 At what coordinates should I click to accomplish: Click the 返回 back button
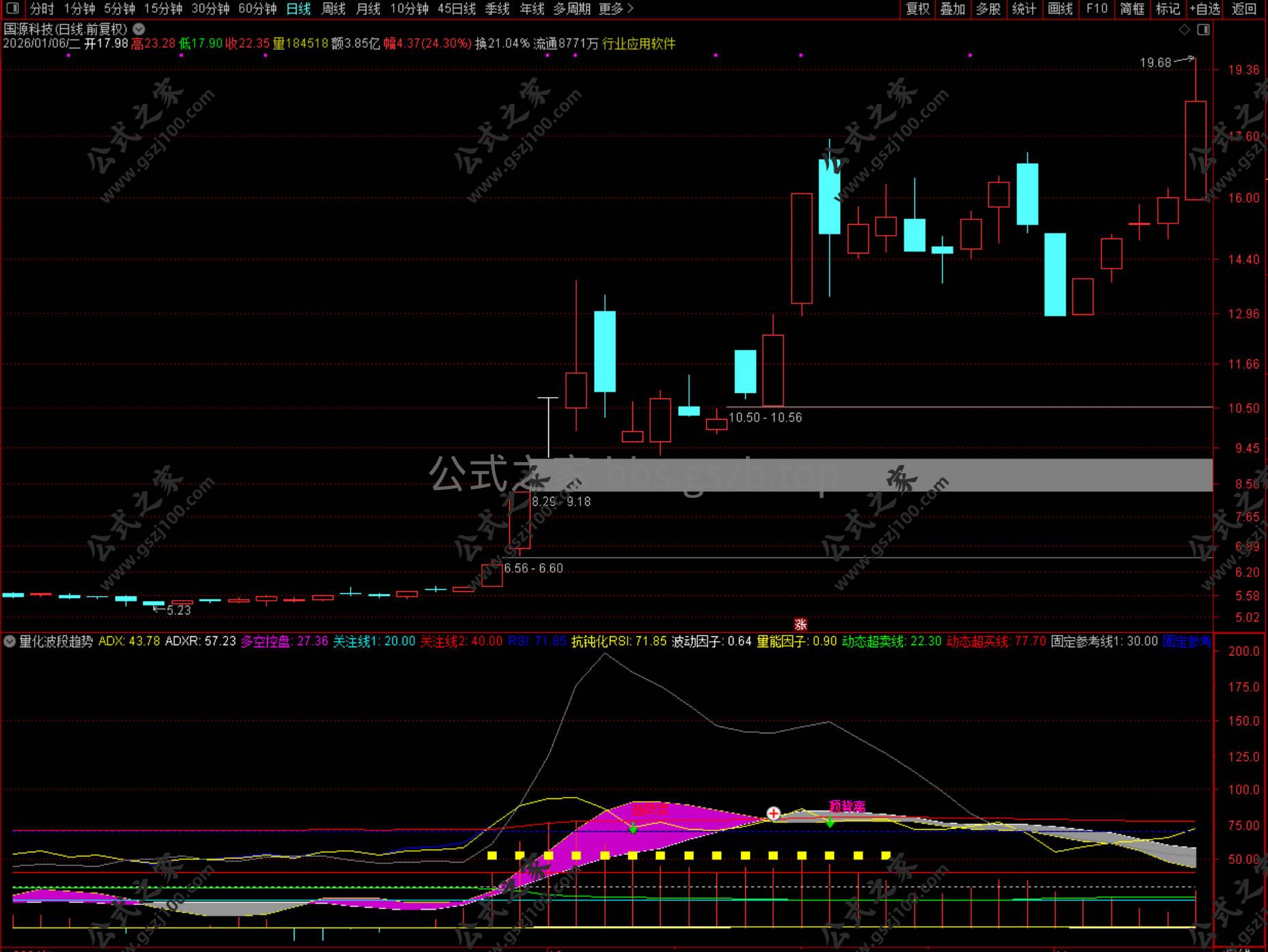[x=1244, y=9]
